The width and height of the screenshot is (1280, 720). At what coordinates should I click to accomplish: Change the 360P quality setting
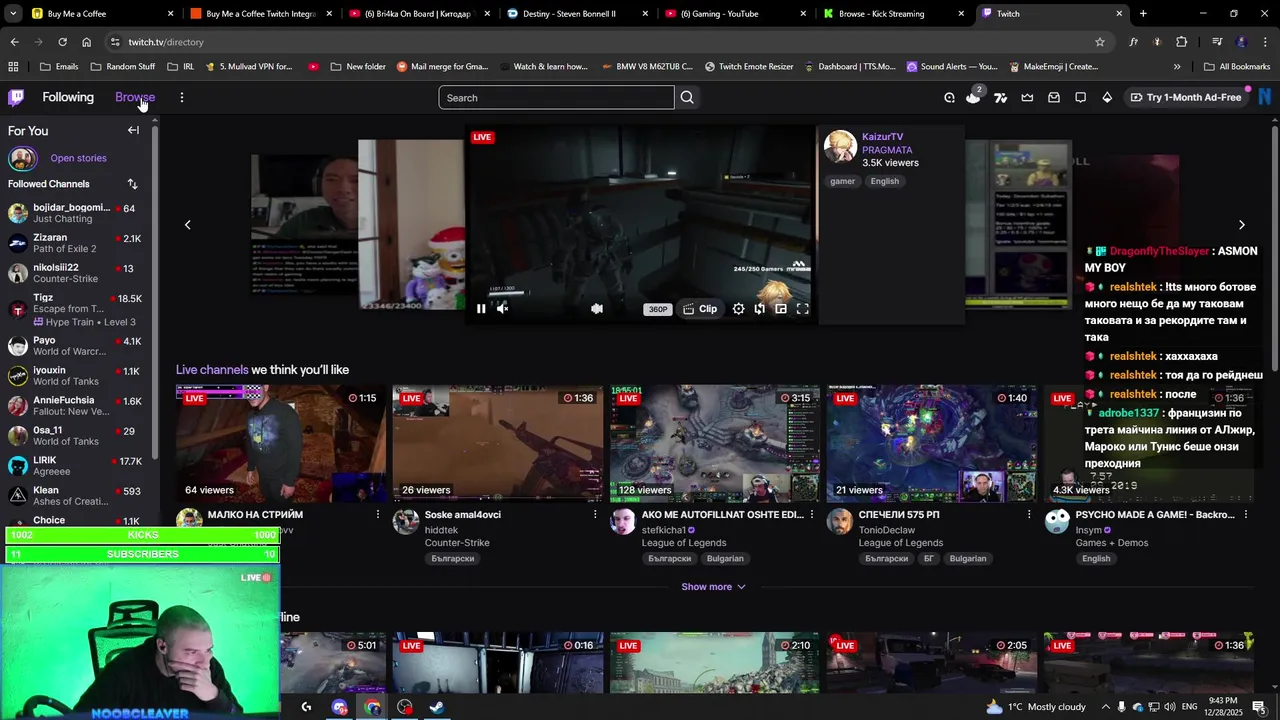[x=658, y=309]
